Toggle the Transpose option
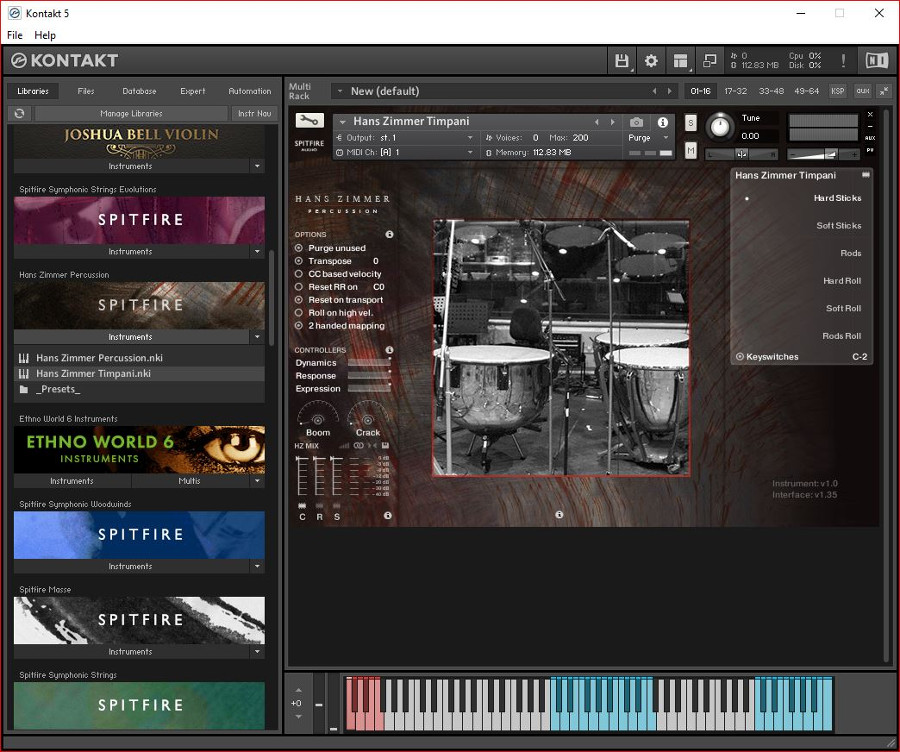 coord(298,261)
